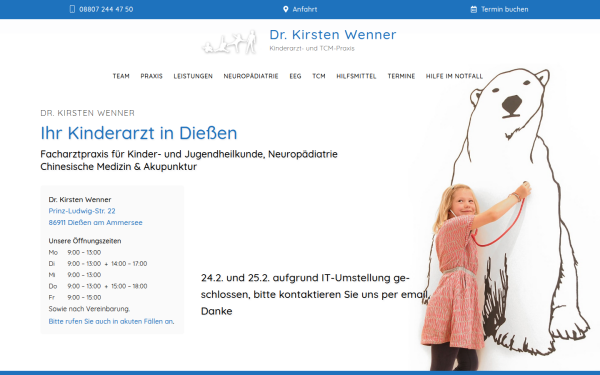The width and height of the screenshot is (600, 375).
Task: Click the map pin icon beside Anfahrt
Action: tap(285, 9)
